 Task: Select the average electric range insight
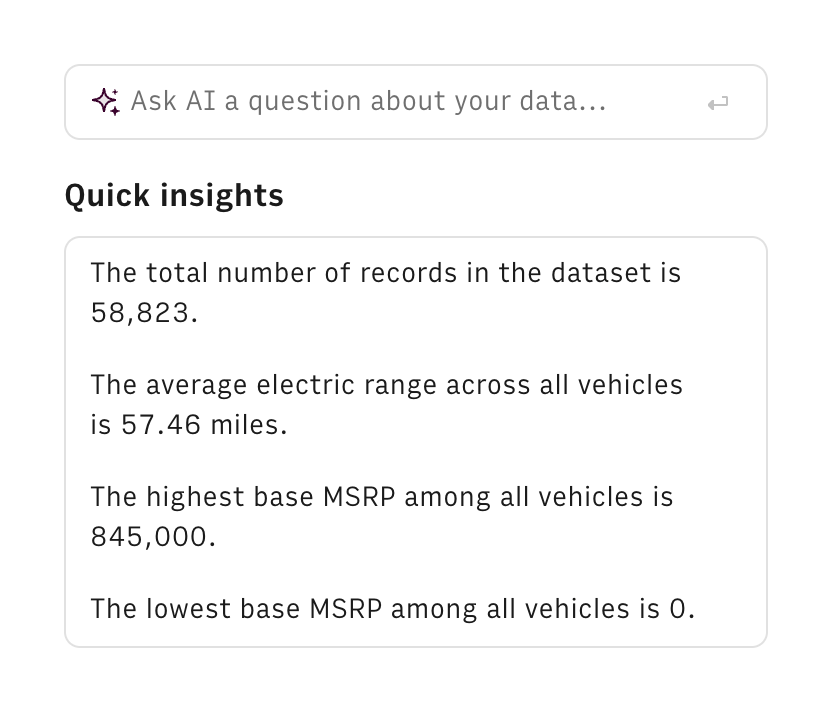386,404
